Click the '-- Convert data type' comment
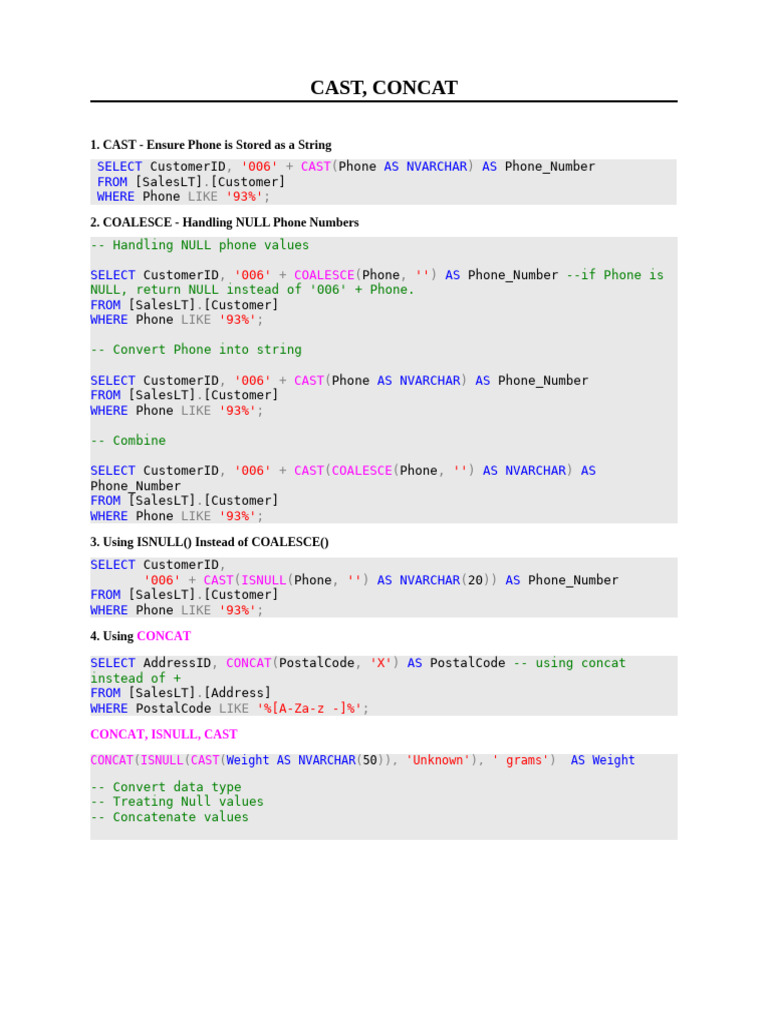Image resolution: width=768 pixels, height=1024 pixels. click(x=166, y=787)
